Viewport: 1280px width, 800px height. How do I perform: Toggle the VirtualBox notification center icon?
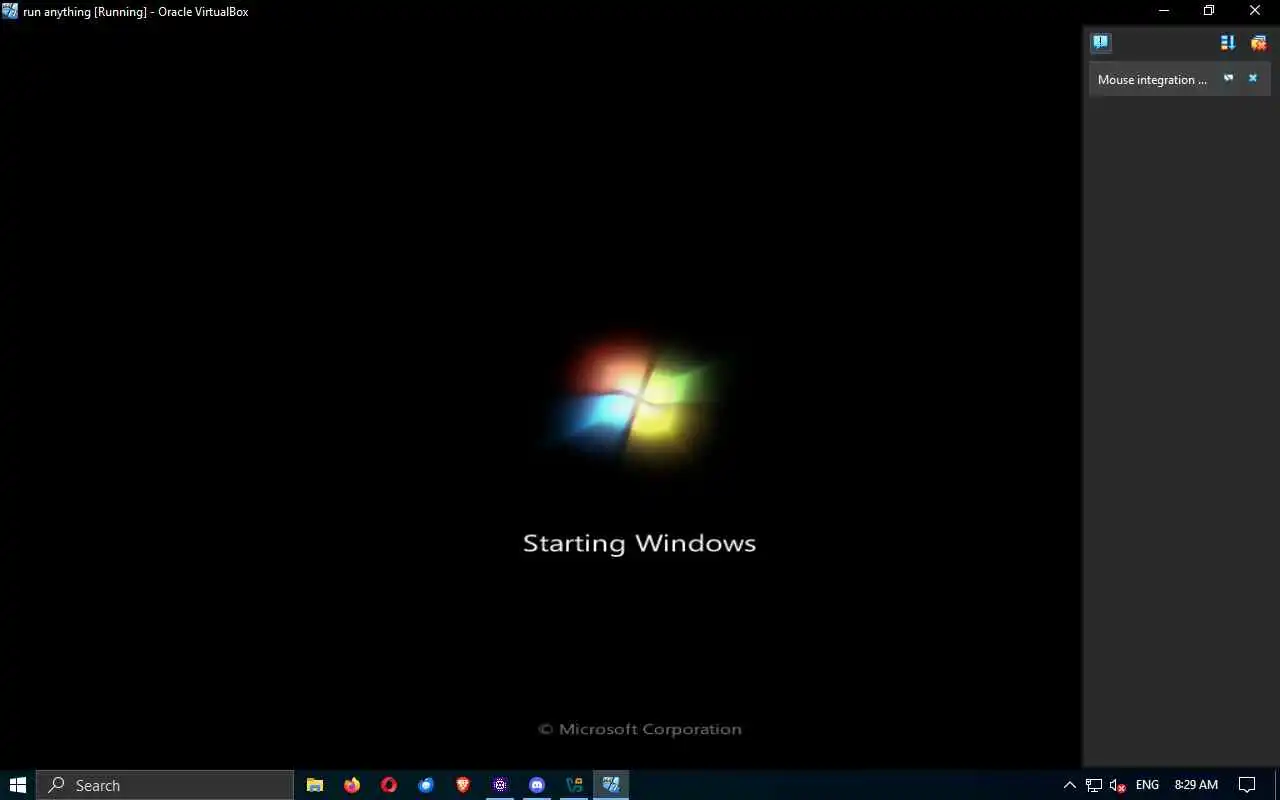pos(1101,42)
